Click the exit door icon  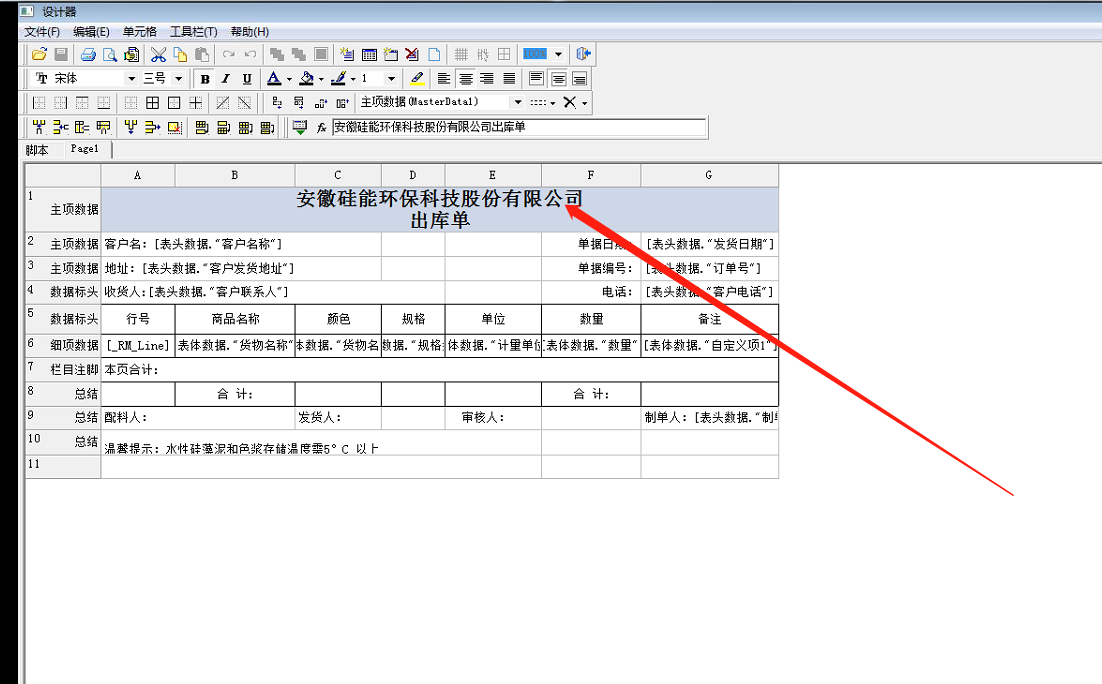[x=583, y=54]
